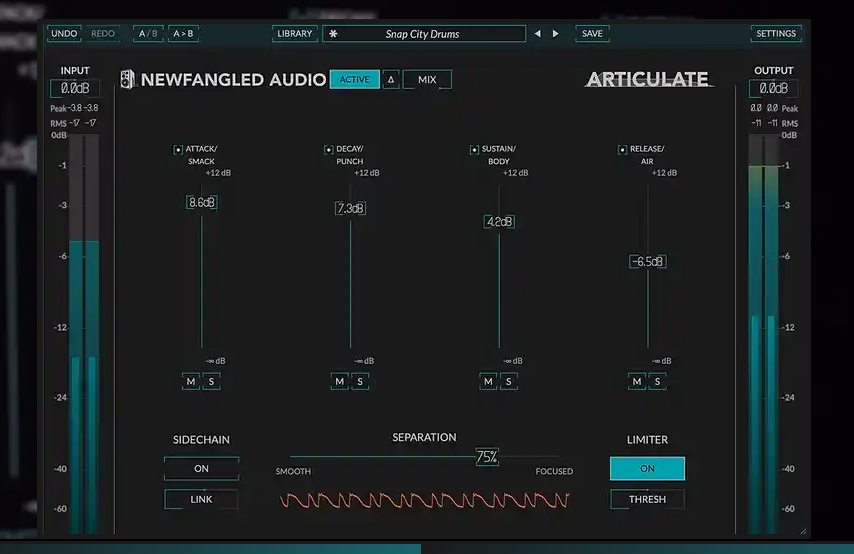Go to previous preset arrow
This screenshot has width=854, height=554.
pyautogui.click(x=538, y=34)
